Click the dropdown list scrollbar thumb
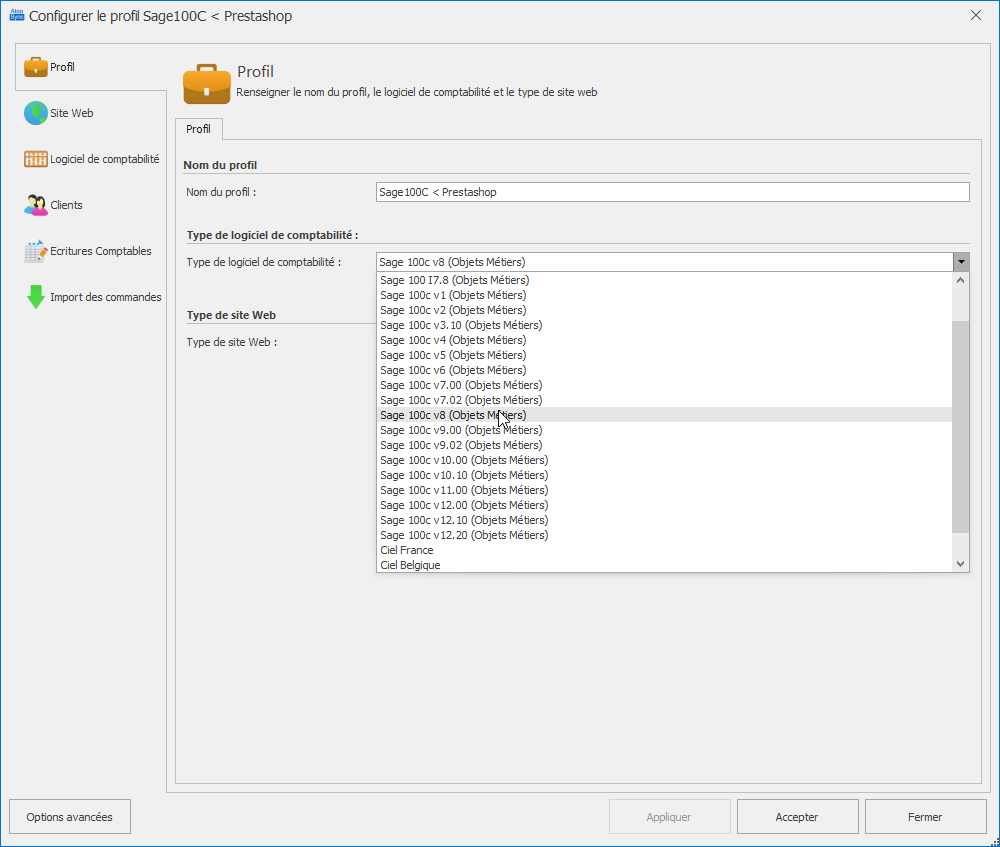The width and height of the screenshot is (1000, 847). [x=960, y=427]
